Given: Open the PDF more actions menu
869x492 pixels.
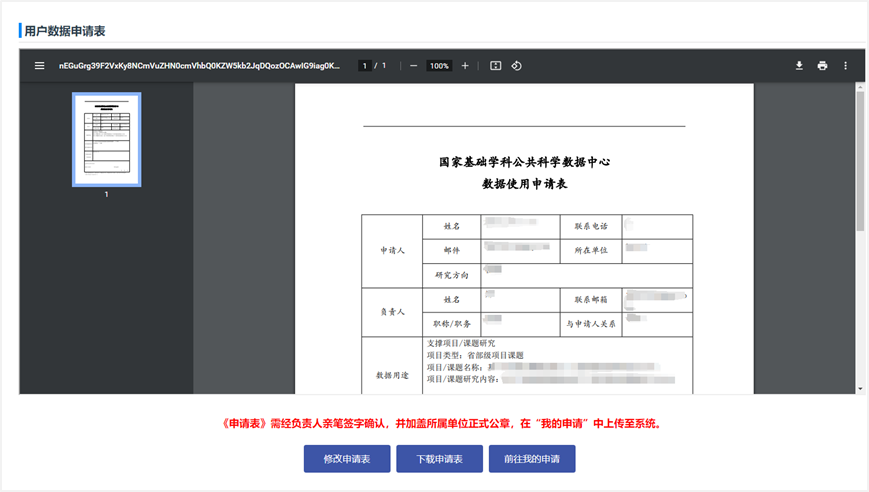Looking at the screenshot, I should 845,66.
